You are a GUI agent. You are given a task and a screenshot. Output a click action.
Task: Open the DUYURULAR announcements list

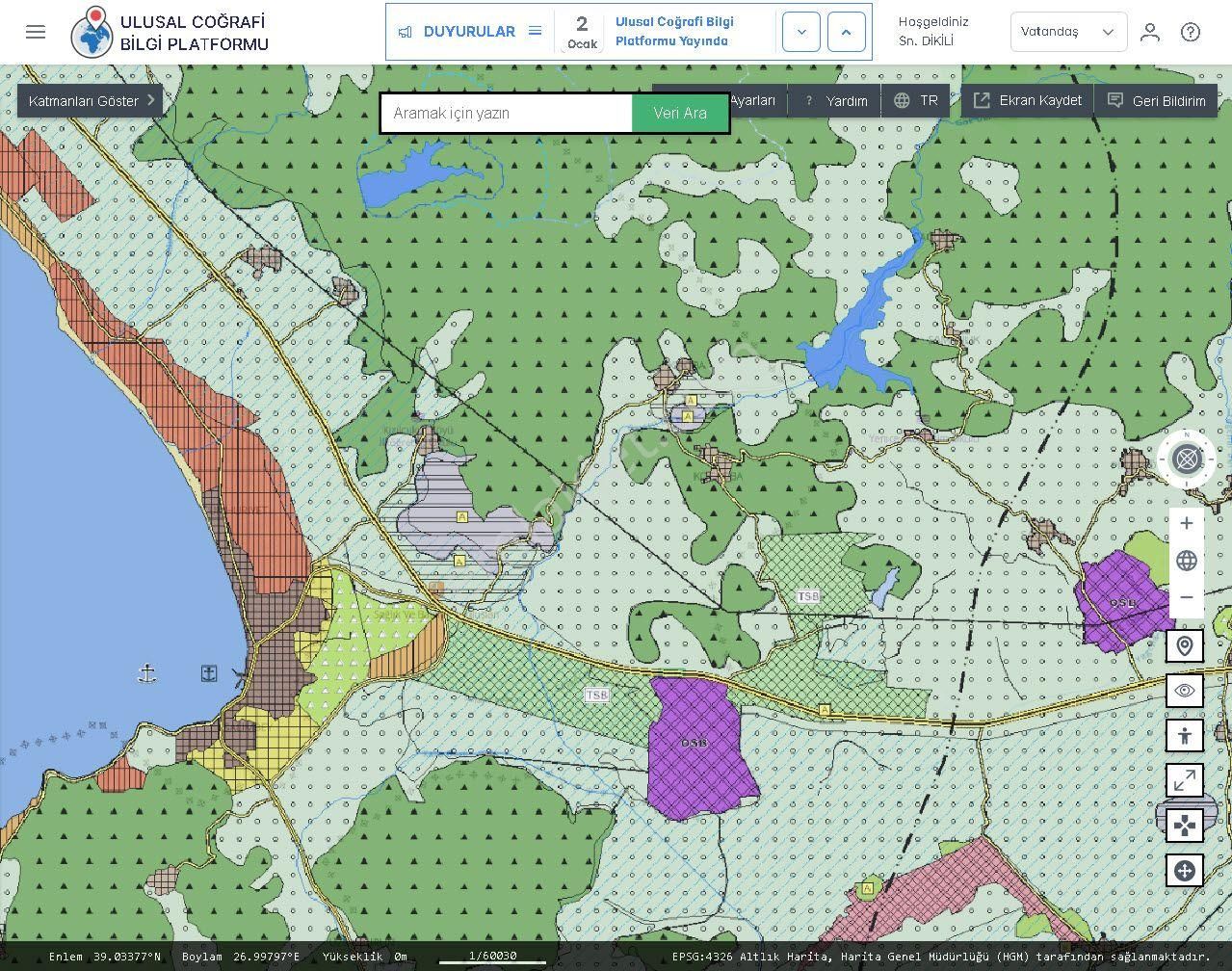point(470,32)
